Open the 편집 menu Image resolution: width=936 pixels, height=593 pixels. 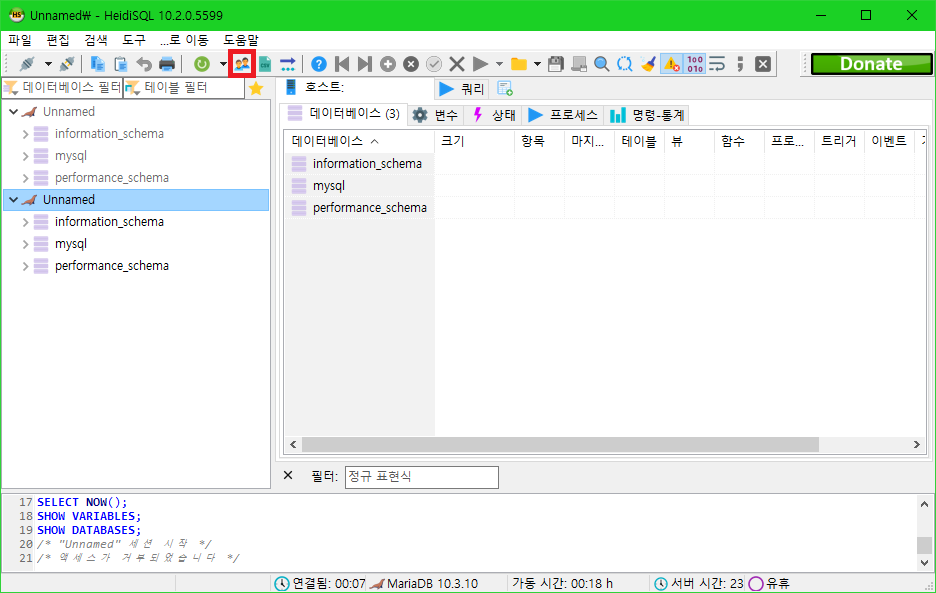click(58, 40)
